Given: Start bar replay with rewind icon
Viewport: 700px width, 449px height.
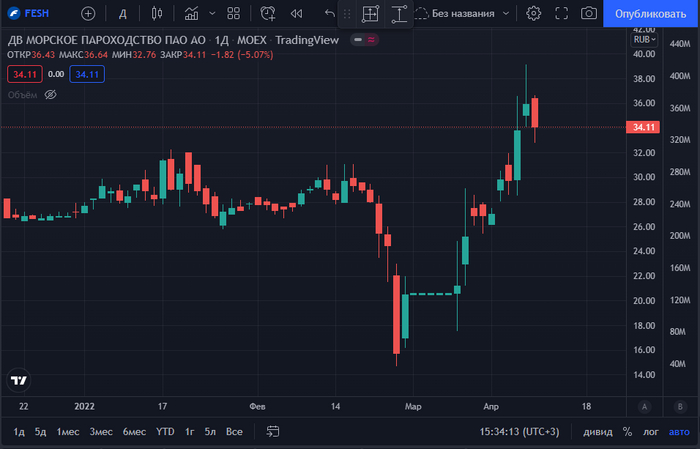Looking at the screenshot, I should (296, 13).
